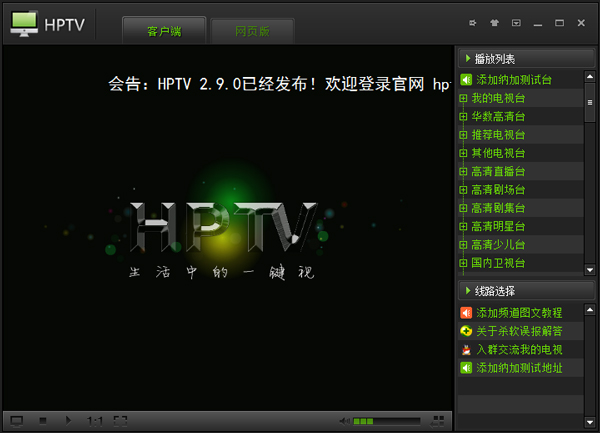The width and height of the screenshot is (600, 433).
Task: Select the 华数高清台 category label
Action: point(498,117)
